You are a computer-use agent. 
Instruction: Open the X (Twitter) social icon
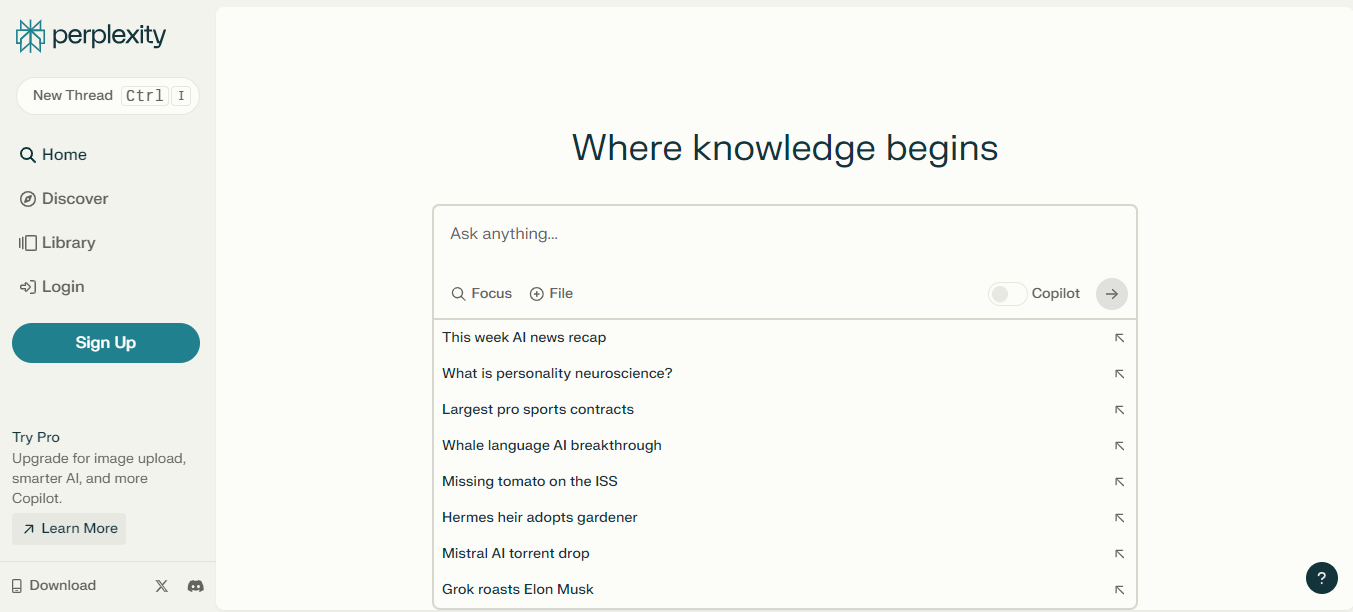pos(162,586)
